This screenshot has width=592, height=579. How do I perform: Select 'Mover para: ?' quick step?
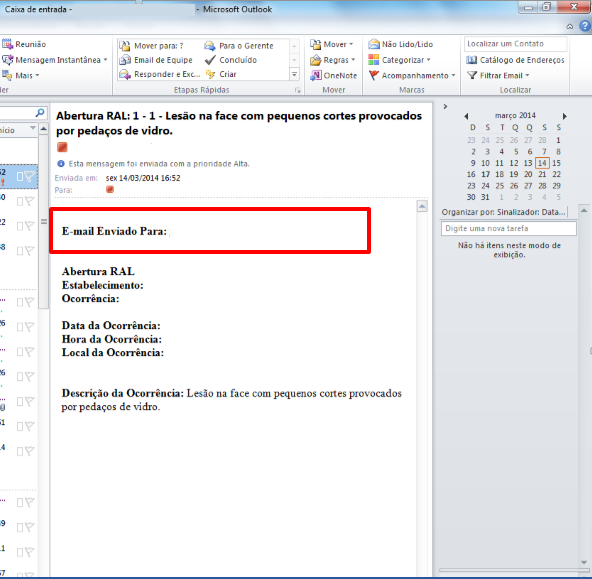[x=152, y=46]
